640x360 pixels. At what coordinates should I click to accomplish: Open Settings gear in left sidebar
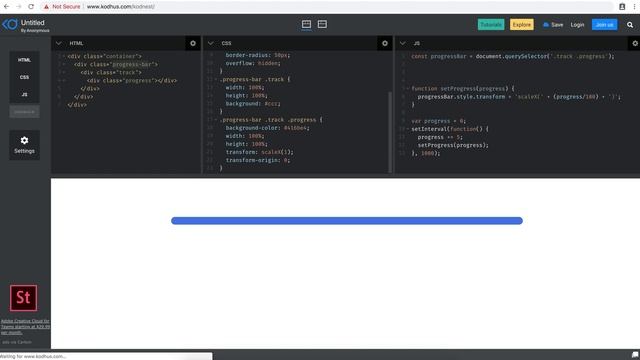(24, 145)
